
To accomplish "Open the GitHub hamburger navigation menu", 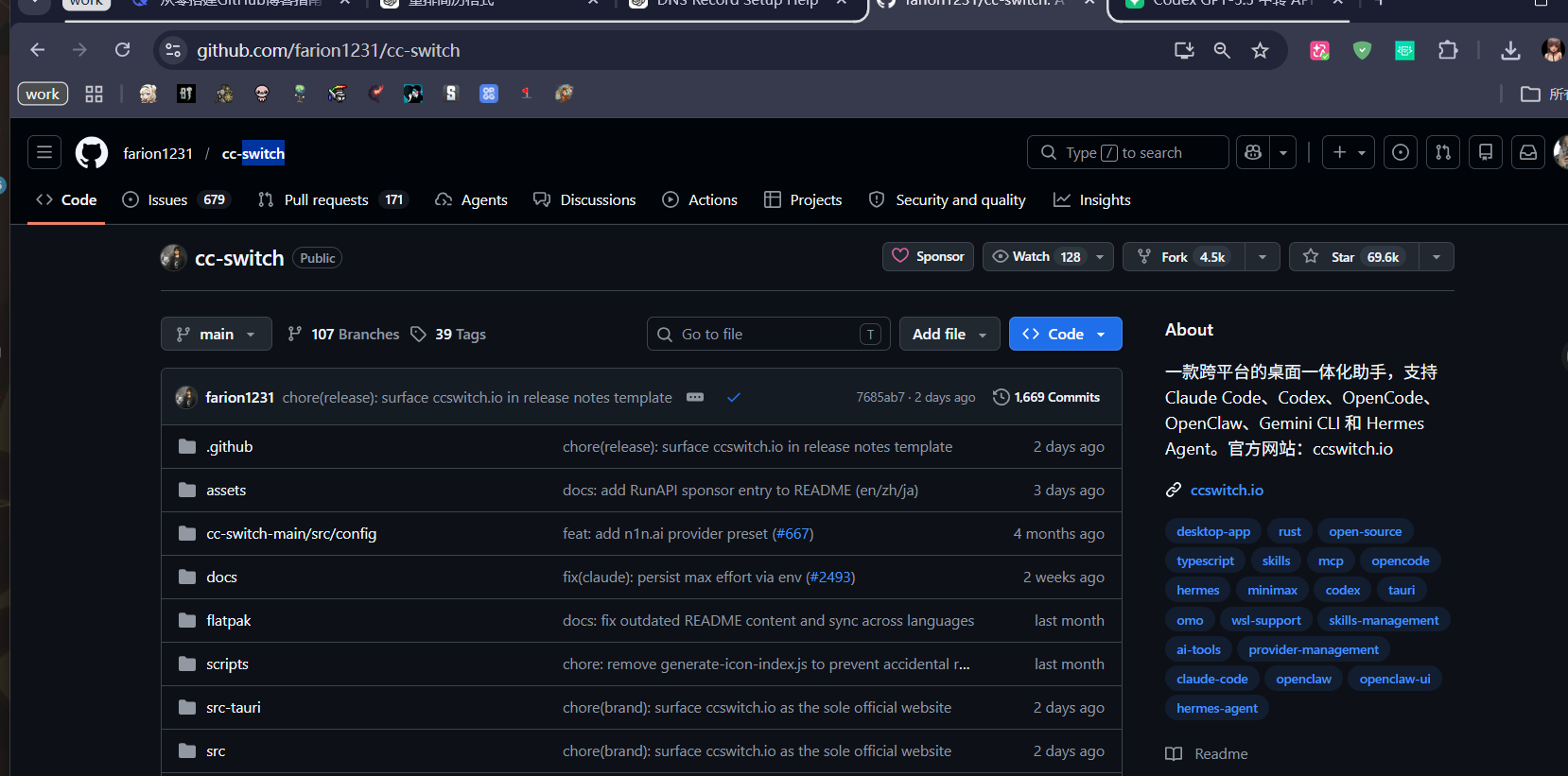I will click(44, 152).
